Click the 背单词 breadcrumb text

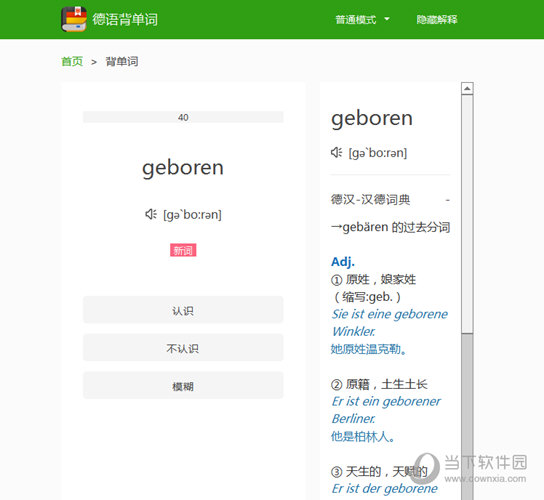click(122, 62)
